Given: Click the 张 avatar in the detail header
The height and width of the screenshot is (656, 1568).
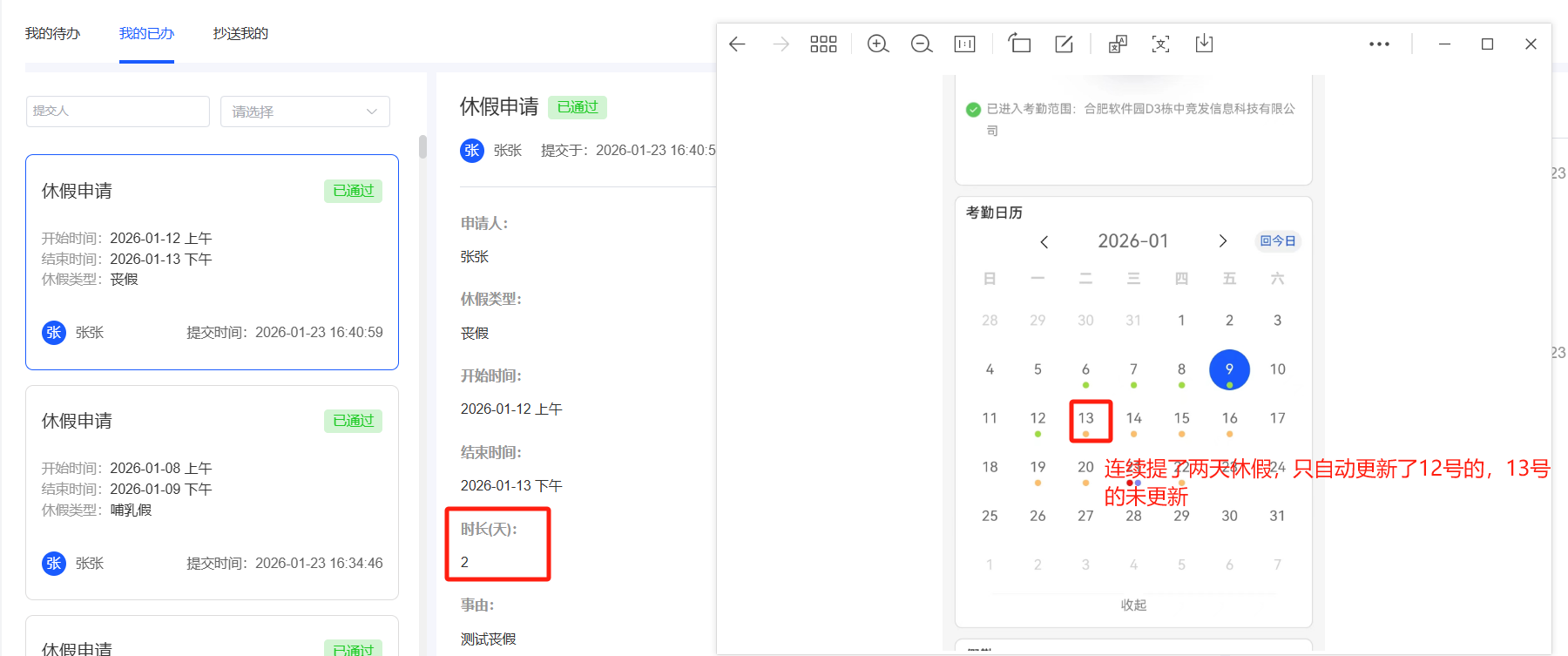Looking at the screenshot, I should pyautogui.click(x=472, y=151).
